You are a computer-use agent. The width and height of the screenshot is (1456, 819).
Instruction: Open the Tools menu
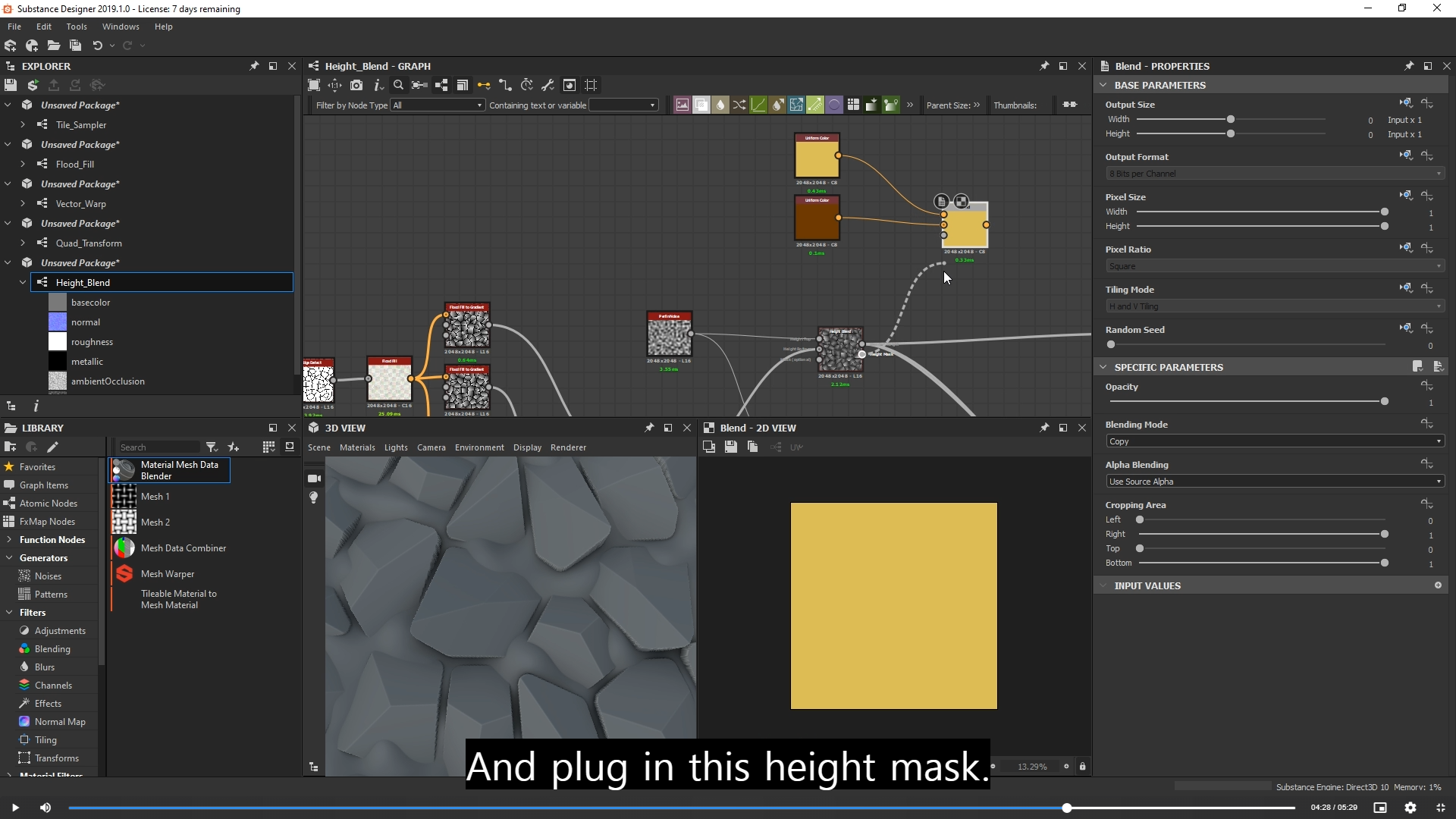[77, 27]
